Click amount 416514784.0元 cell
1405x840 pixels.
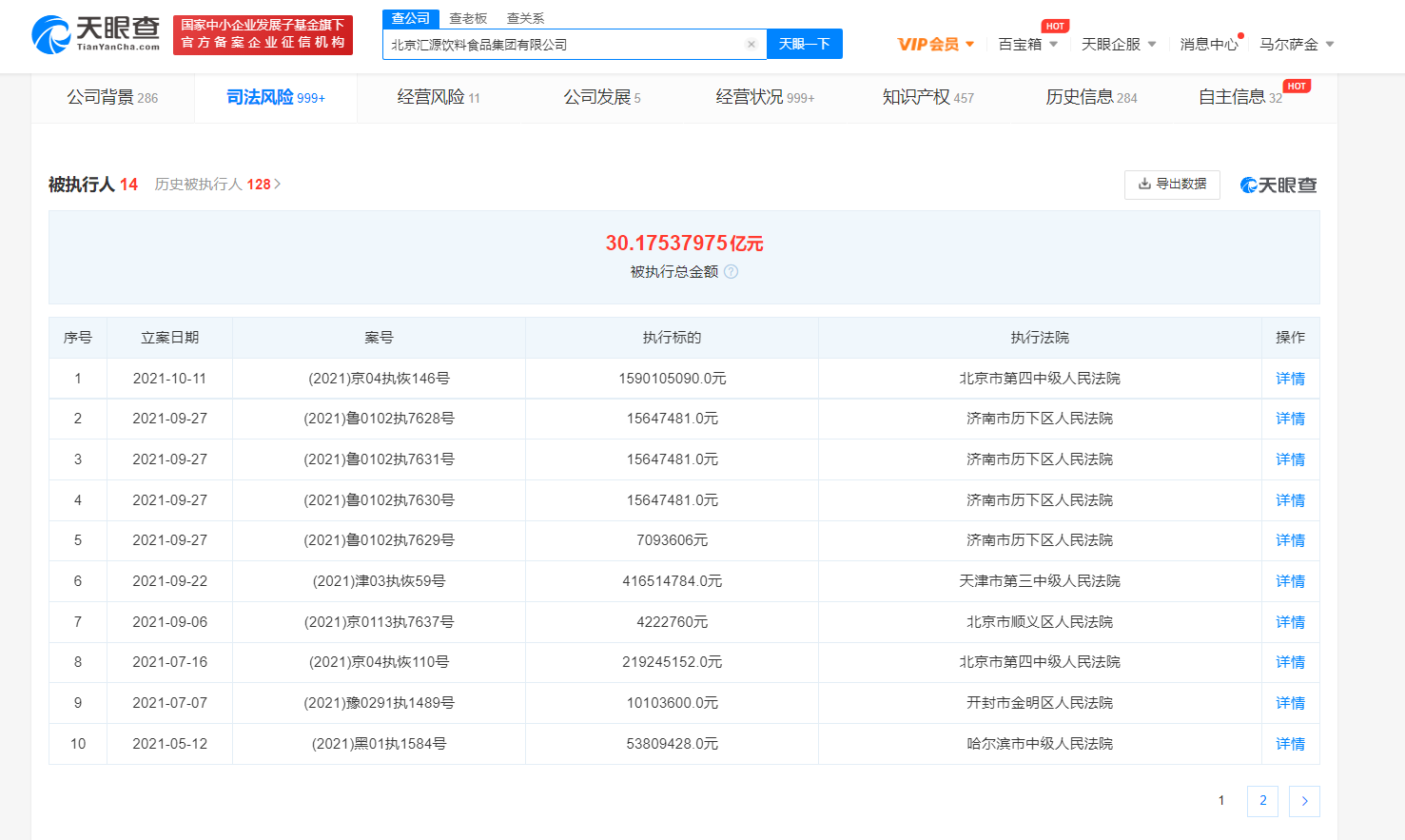tap(673, 581)
